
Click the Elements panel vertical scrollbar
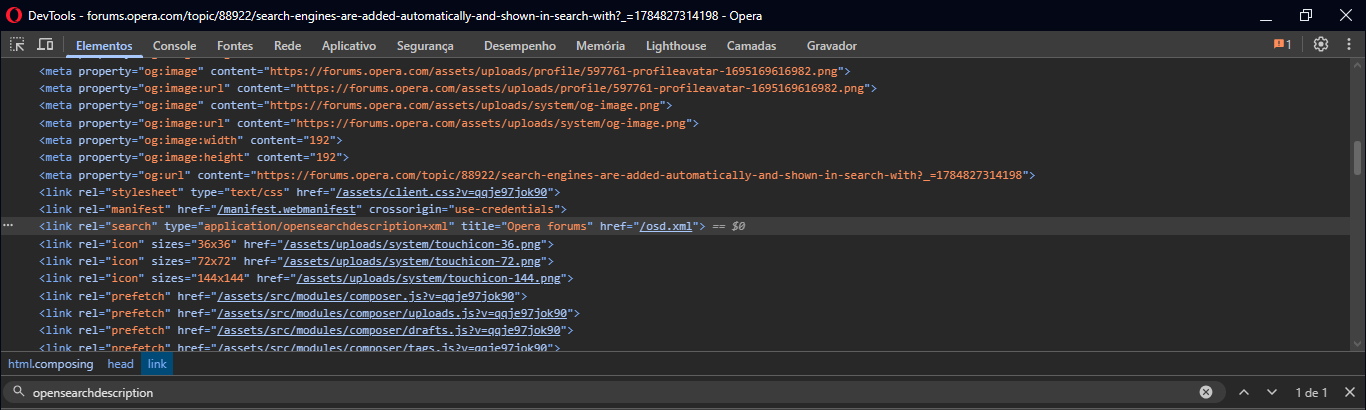[1357, 157]
